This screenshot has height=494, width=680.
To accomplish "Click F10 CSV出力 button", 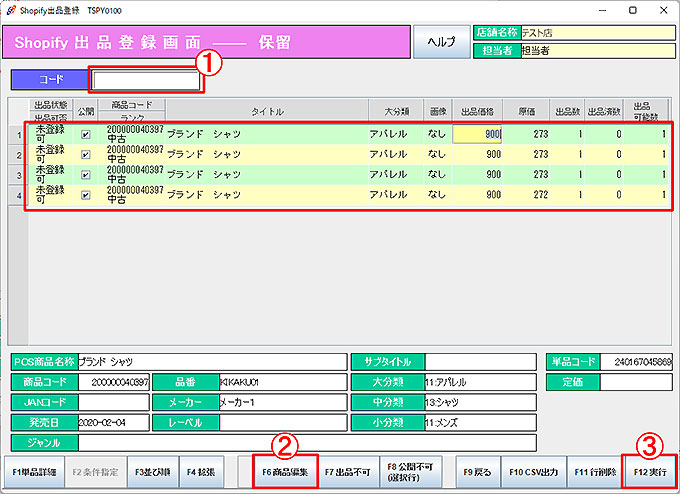I will coord(533,472).
